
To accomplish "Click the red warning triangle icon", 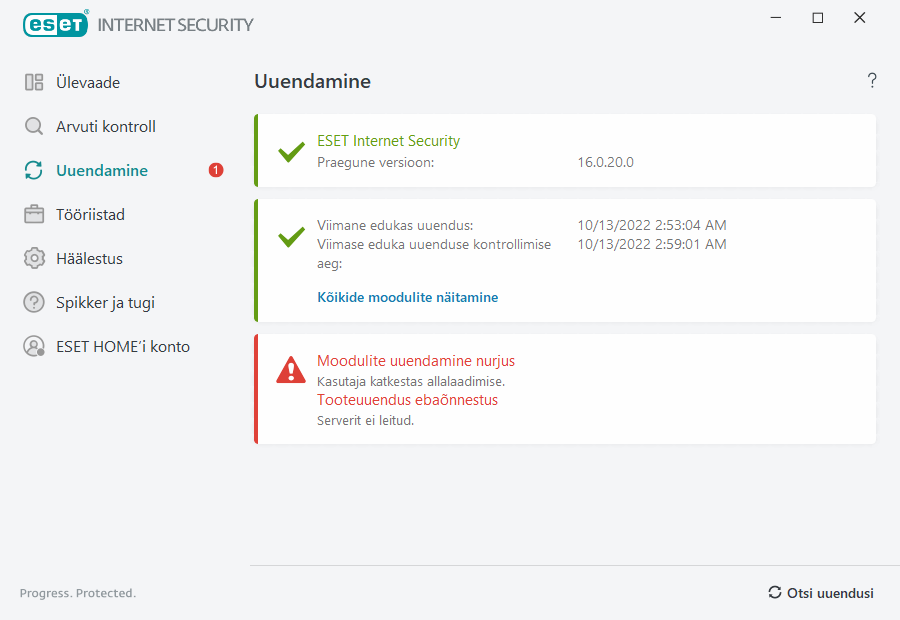I will point(291,371).
